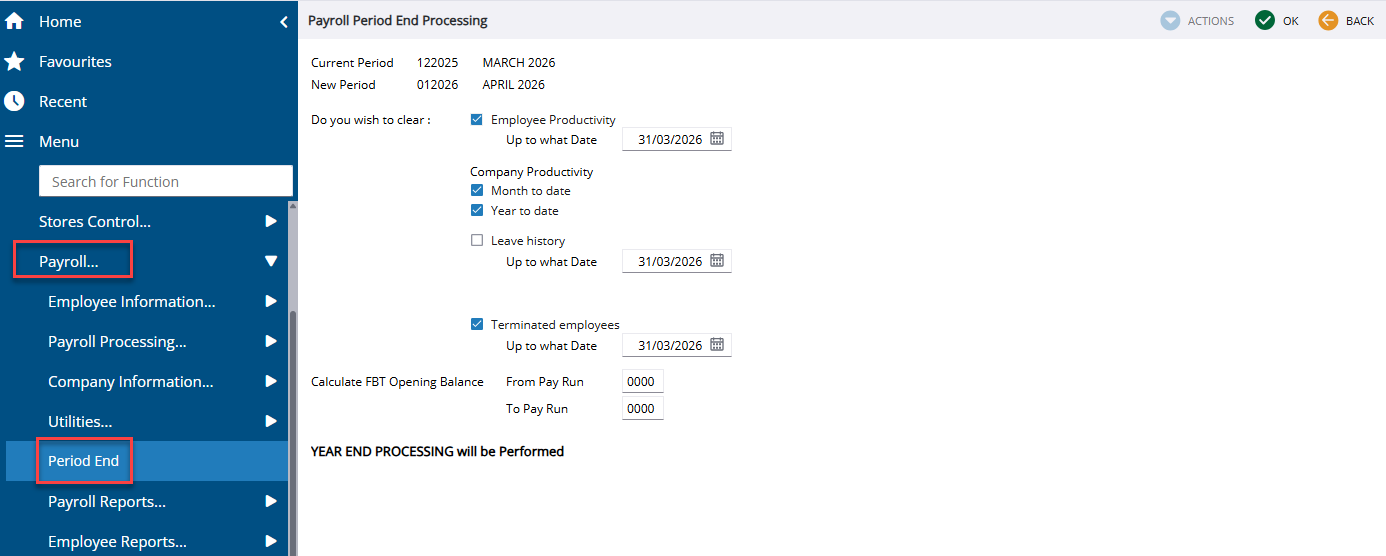
Task: Click the Search for Function field
Action: pos(166,182)
